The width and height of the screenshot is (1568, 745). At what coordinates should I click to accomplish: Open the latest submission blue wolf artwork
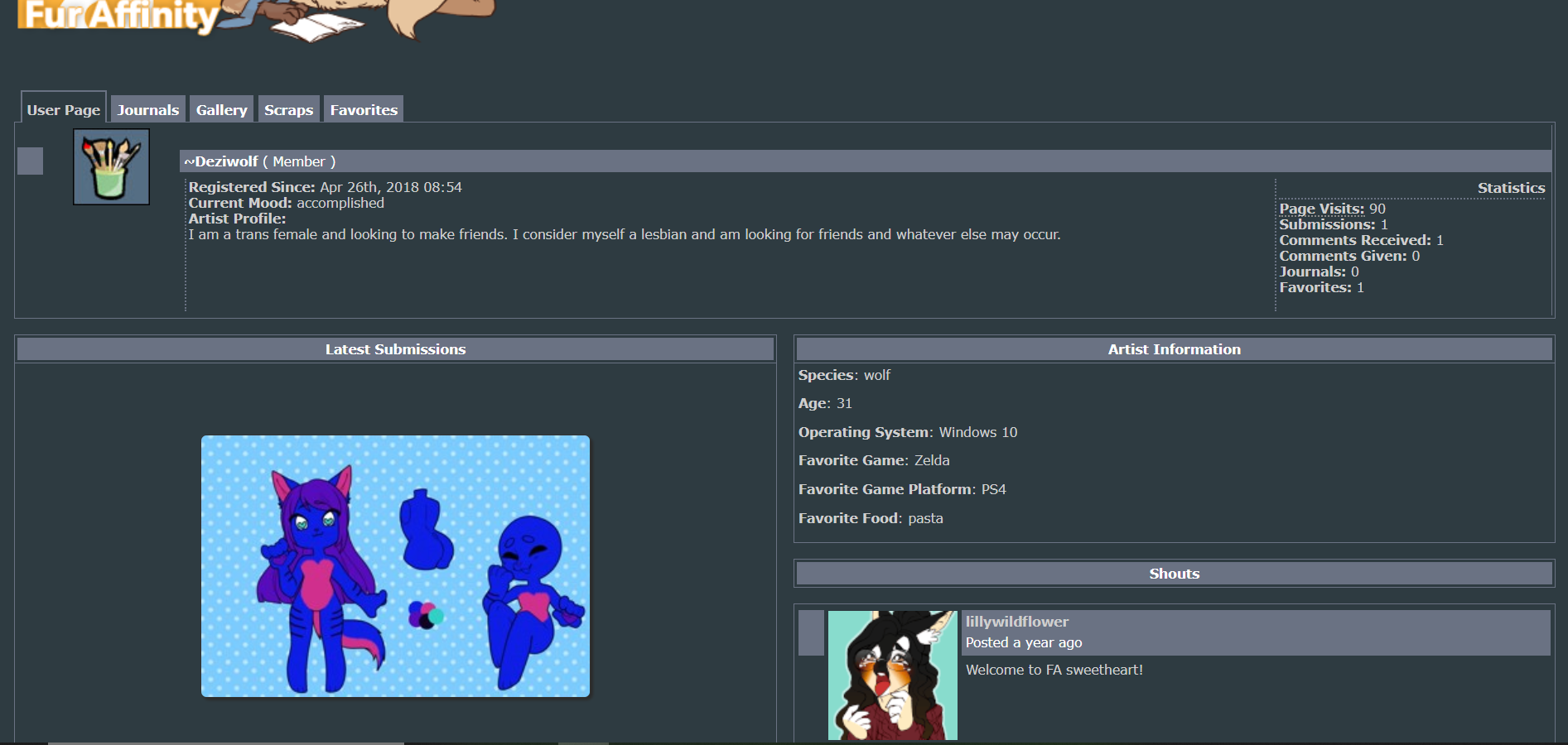coord(395,566)
